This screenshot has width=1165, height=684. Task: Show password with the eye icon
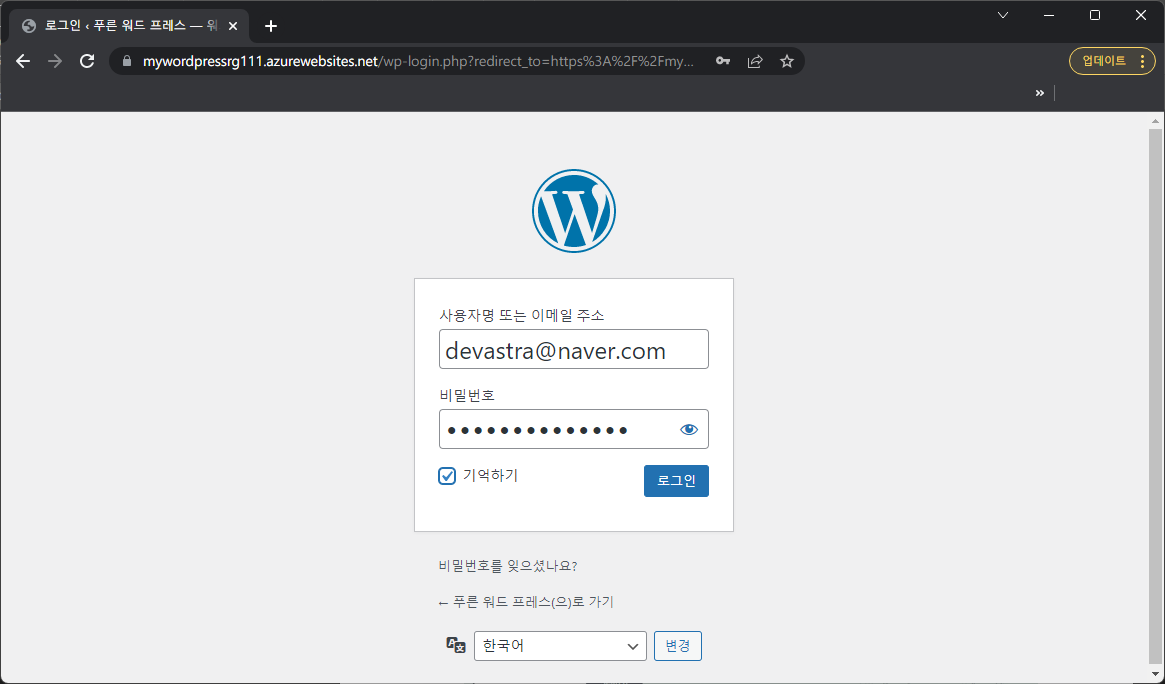(x=689, y=429)
